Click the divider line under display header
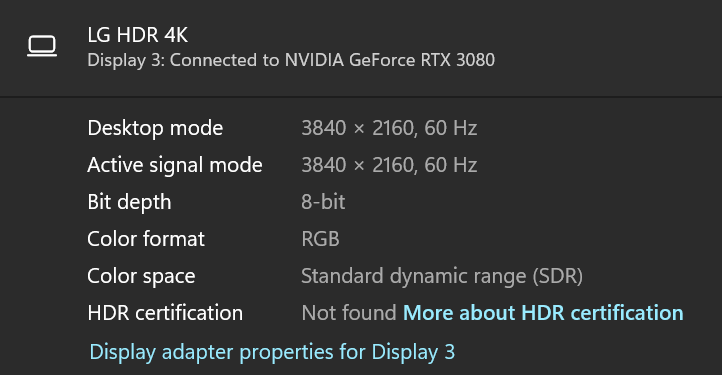The image size is (722, 375). (361, 97)
